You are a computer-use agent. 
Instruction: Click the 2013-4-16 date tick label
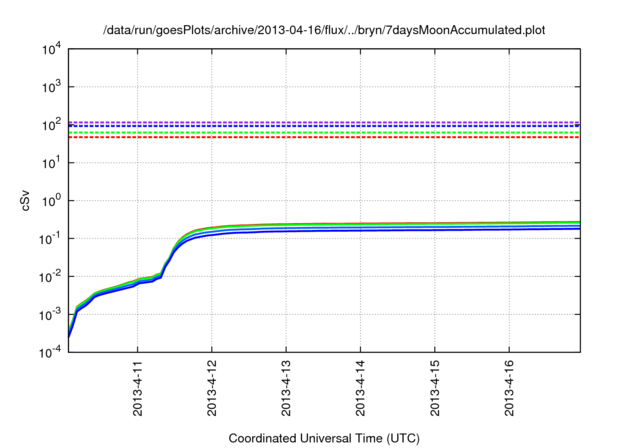click(x=509, y=388)
